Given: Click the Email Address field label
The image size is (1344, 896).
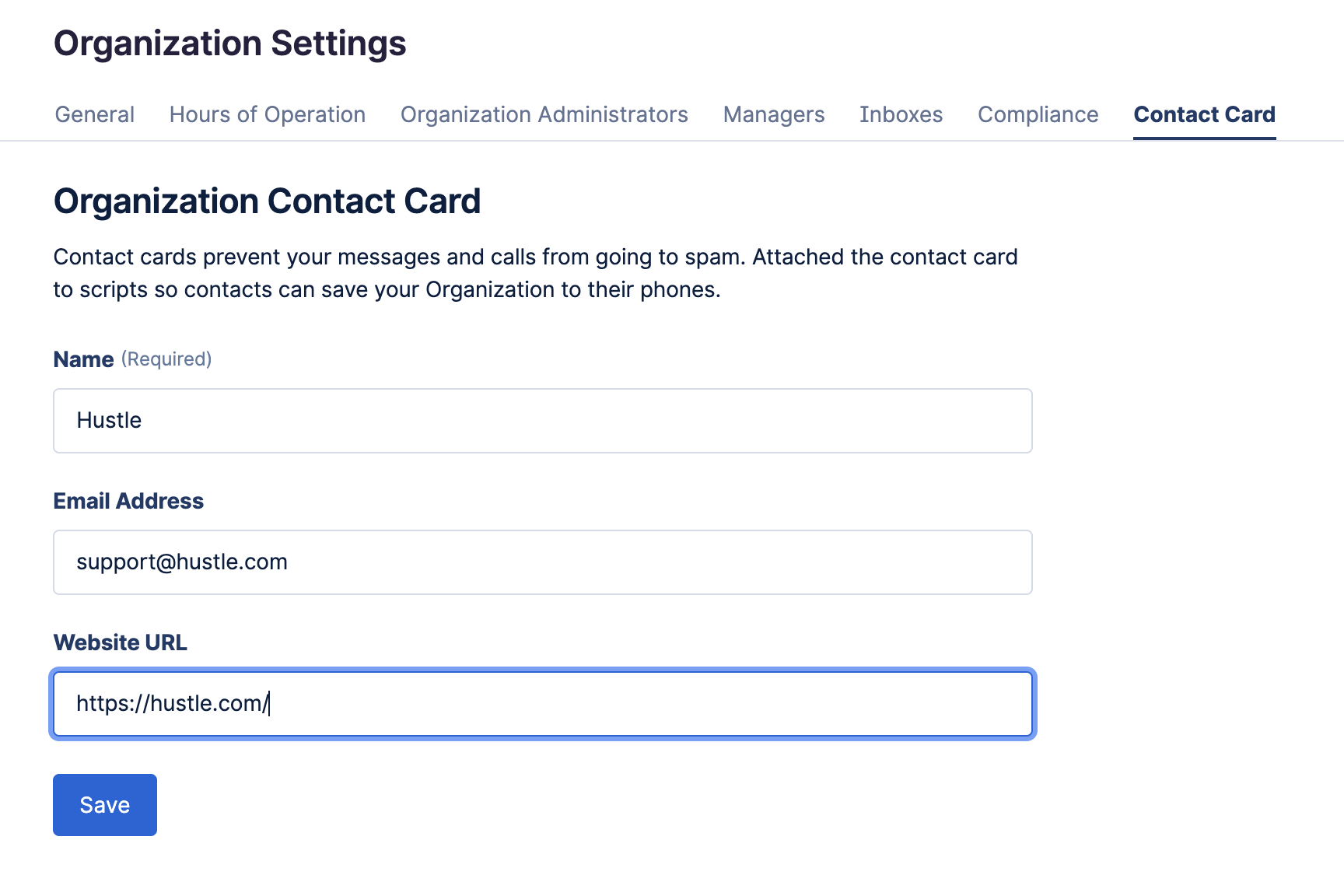Looking at the screenshot, I should [x=128, y=501].
